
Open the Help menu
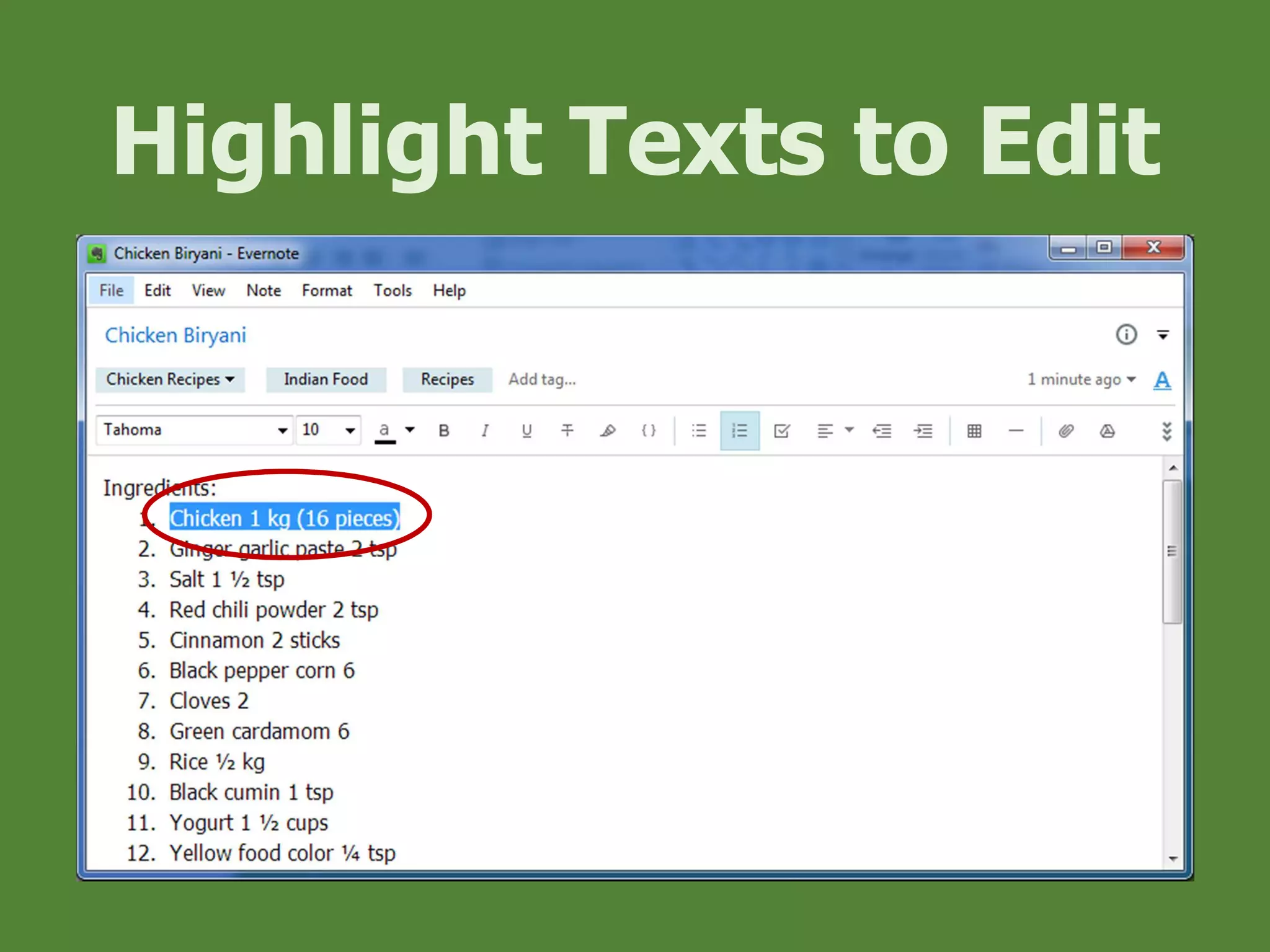[449, 291]
